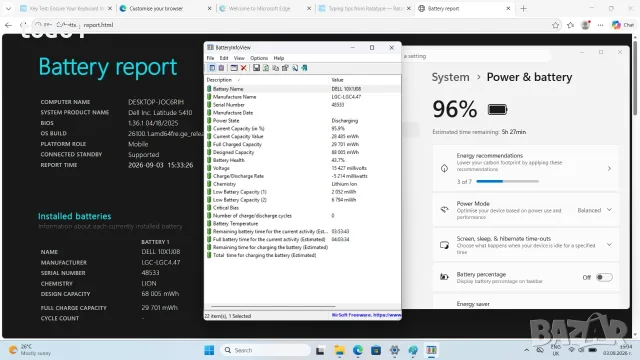Switch to Typing tips from Ratatype tab

364,9
